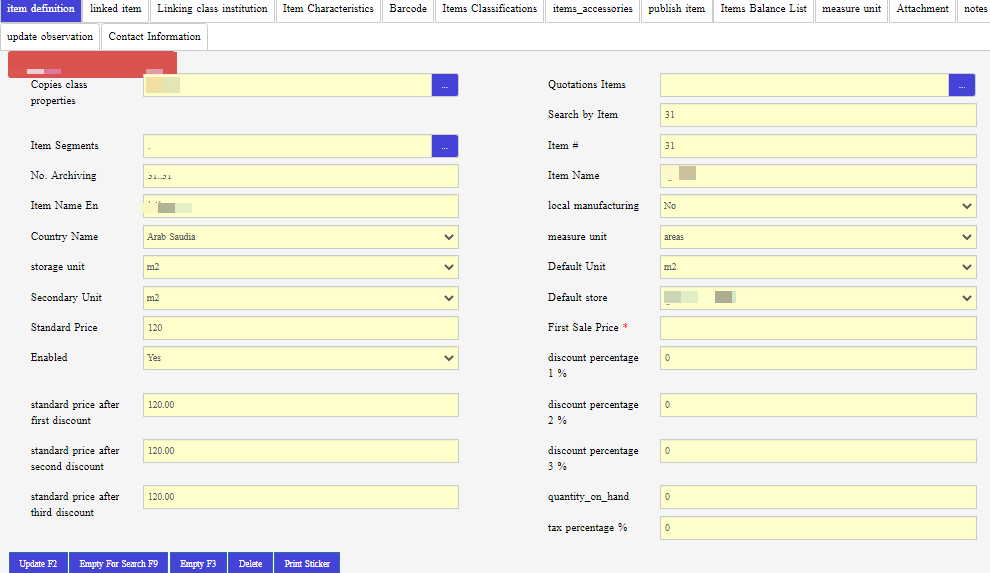This screenshot has height=573, width=990.
Task: Focus the First Sale Price field
Action: coord(817,328)
